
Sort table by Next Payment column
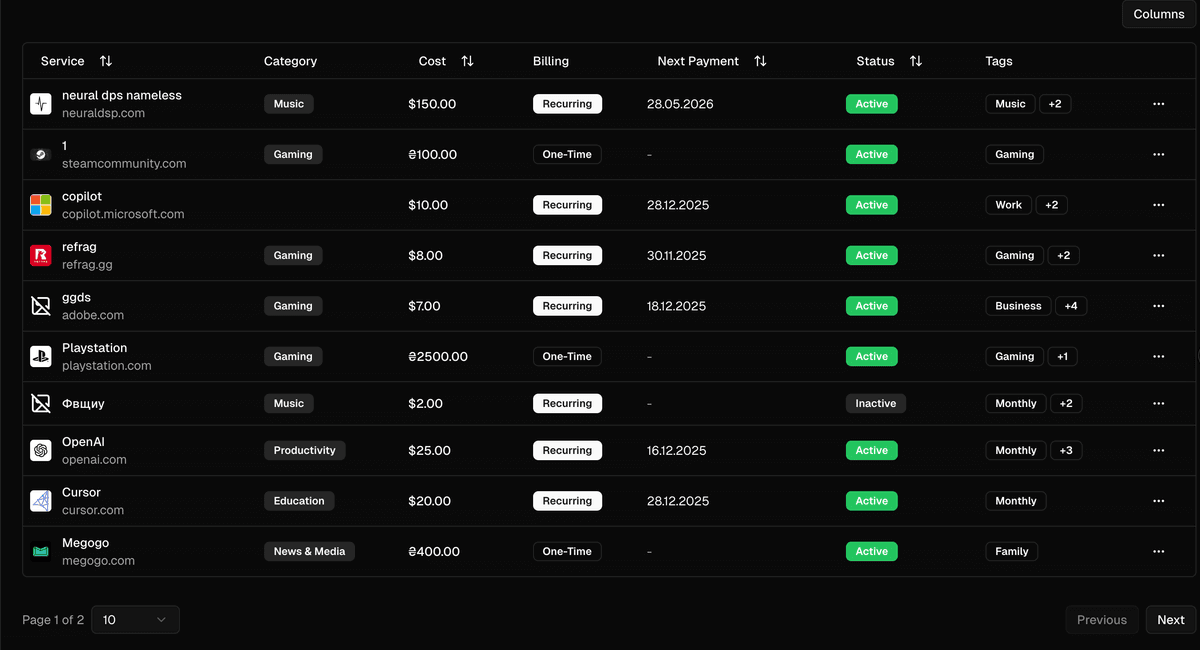[x=760, y=61]
